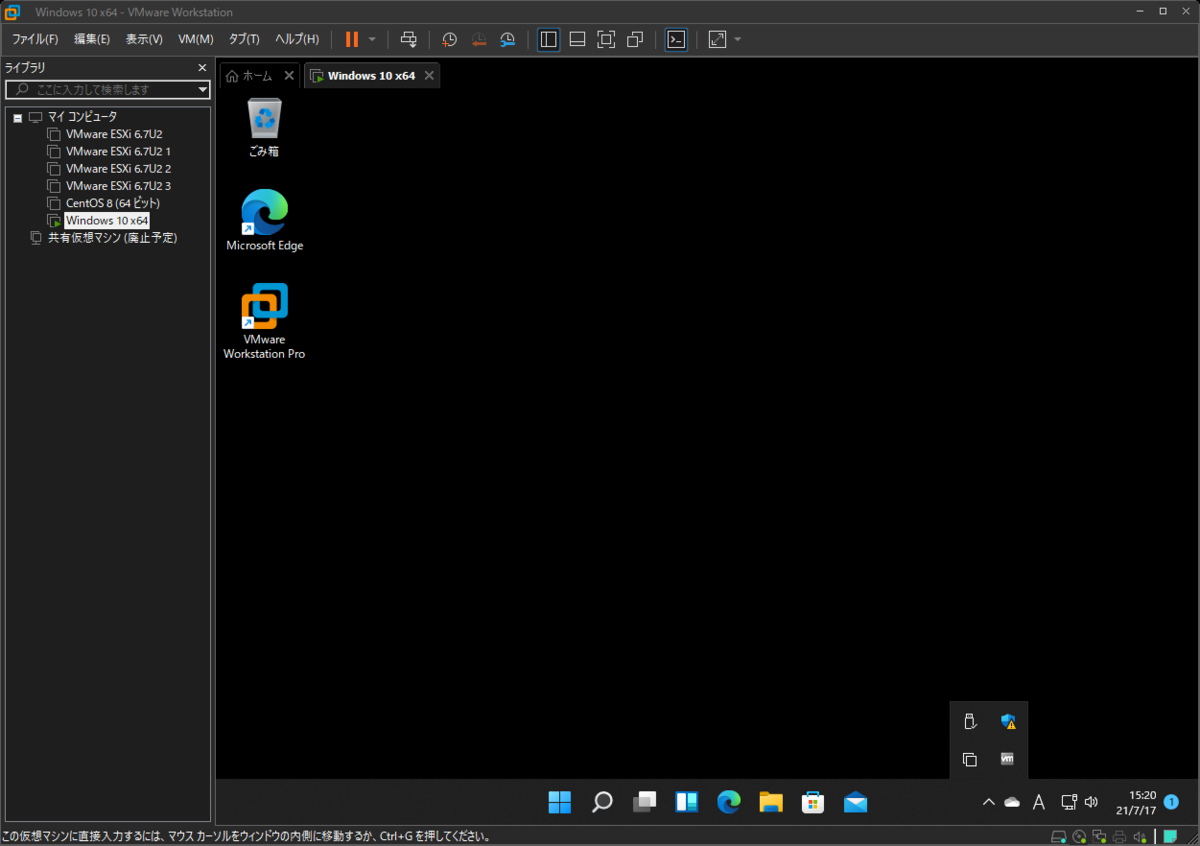Open Task View on the guest taskbar
The width and height of the screenshot is (1200, 846).
tap(644, 802)
